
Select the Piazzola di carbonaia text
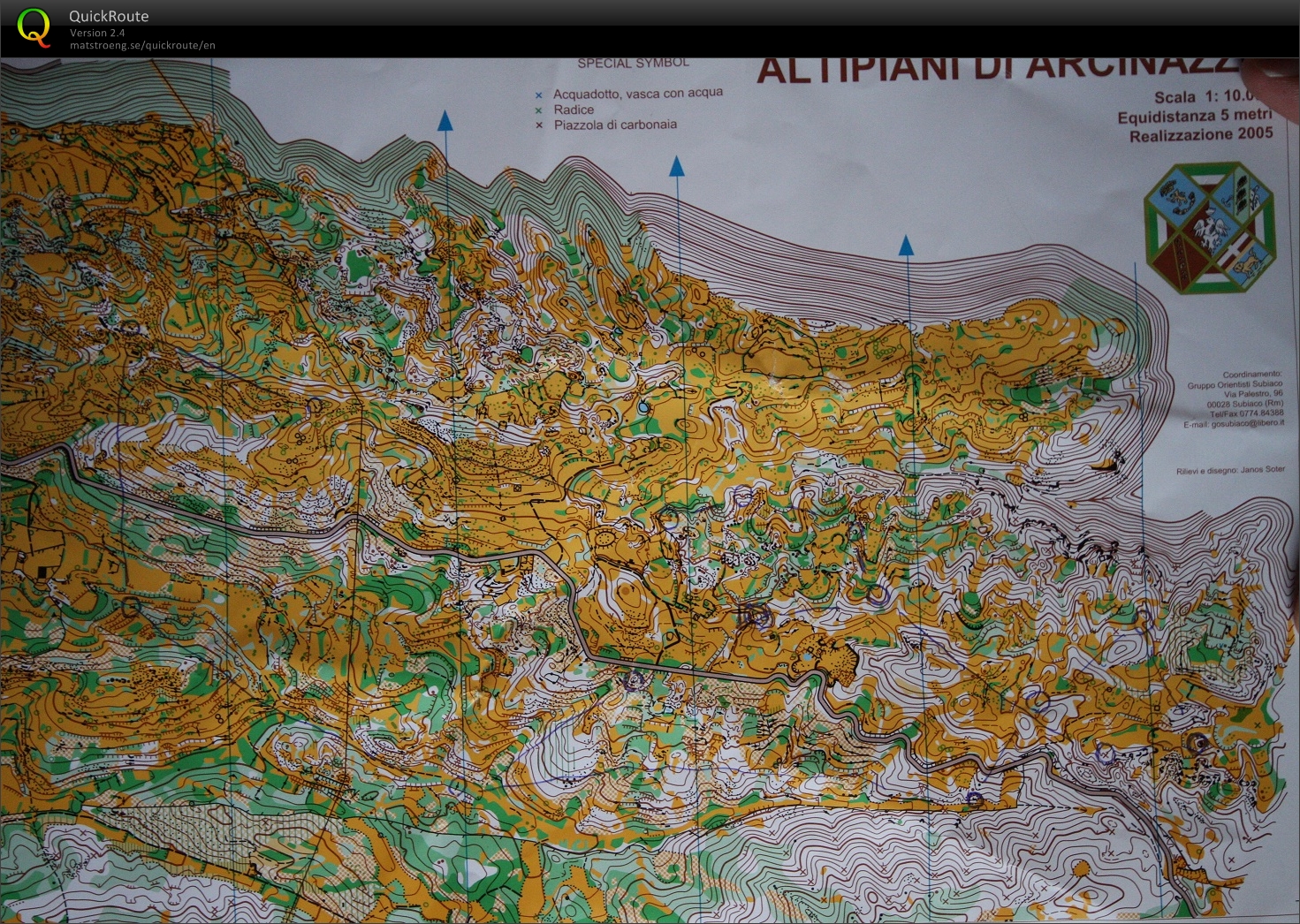point(615,125)
